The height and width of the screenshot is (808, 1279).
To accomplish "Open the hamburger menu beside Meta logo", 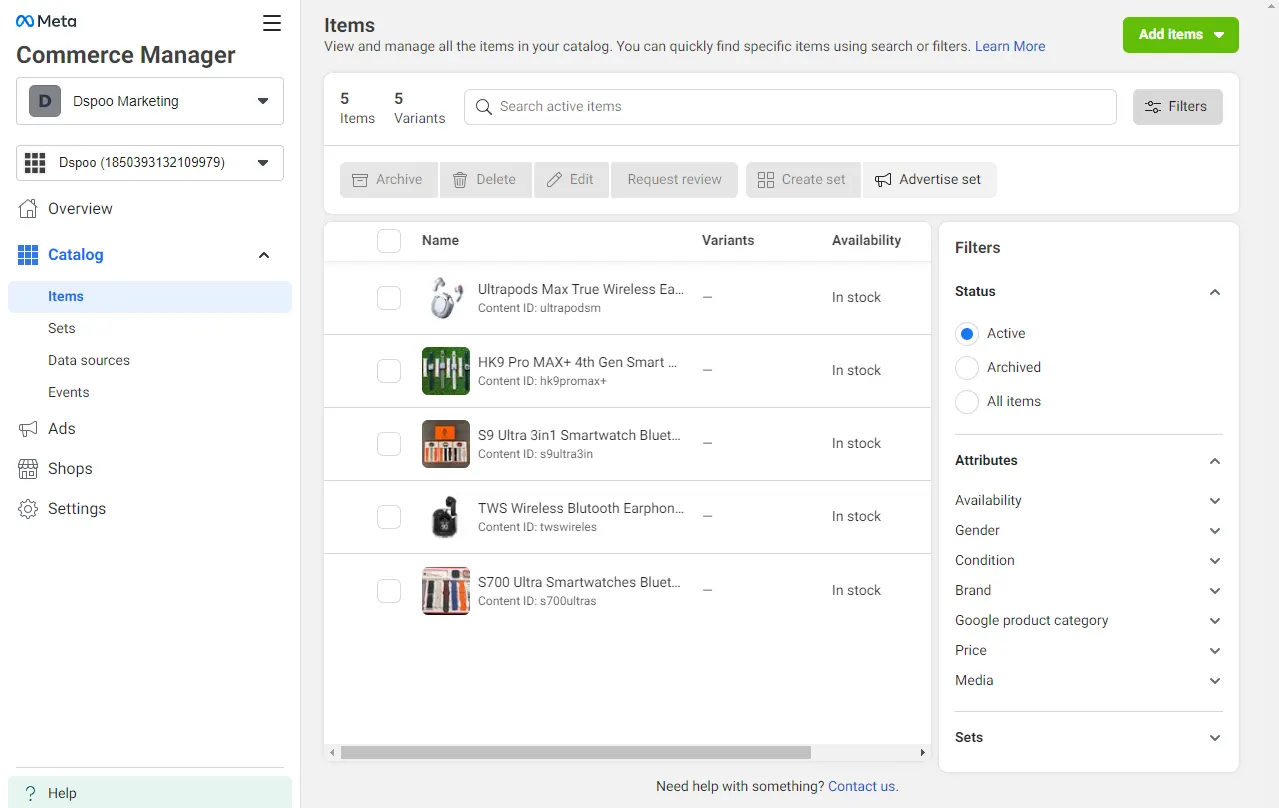I will click(272, 23).
